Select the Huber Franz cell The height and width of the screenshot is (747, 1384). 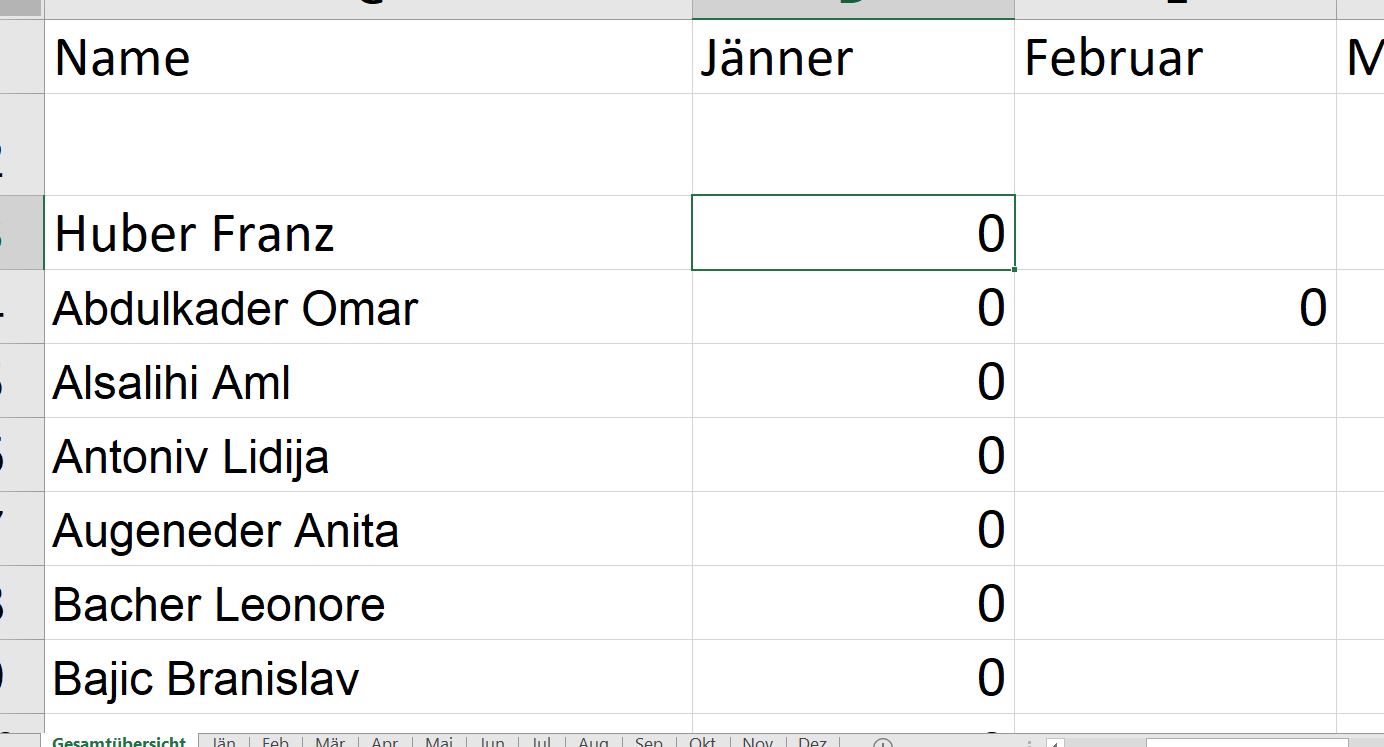click(x=368, y=233)
